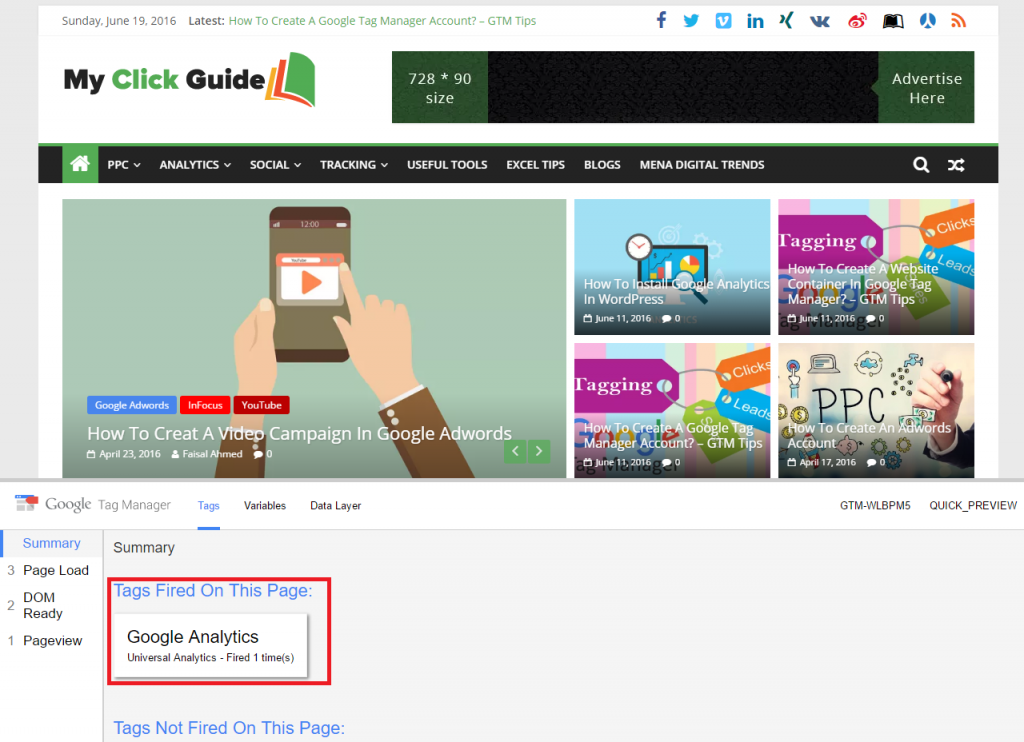Open the LinkedIn social icon
Image resolution: width=1024 pixels, height=742 pixels.
pyautogui.click(x=755, y=21)
